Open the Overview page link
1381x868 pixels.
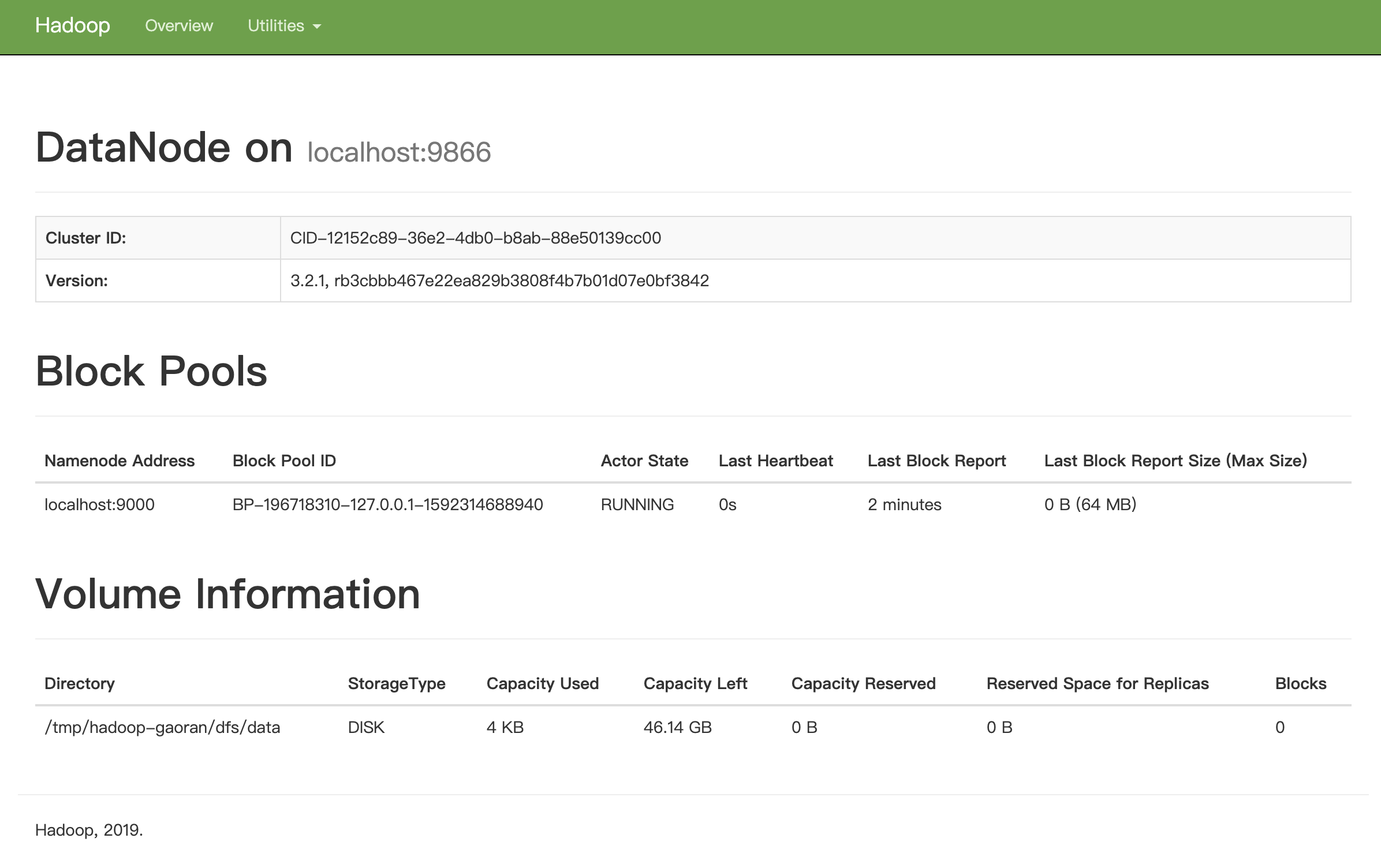pyautogui.click(x=179, y=26)
